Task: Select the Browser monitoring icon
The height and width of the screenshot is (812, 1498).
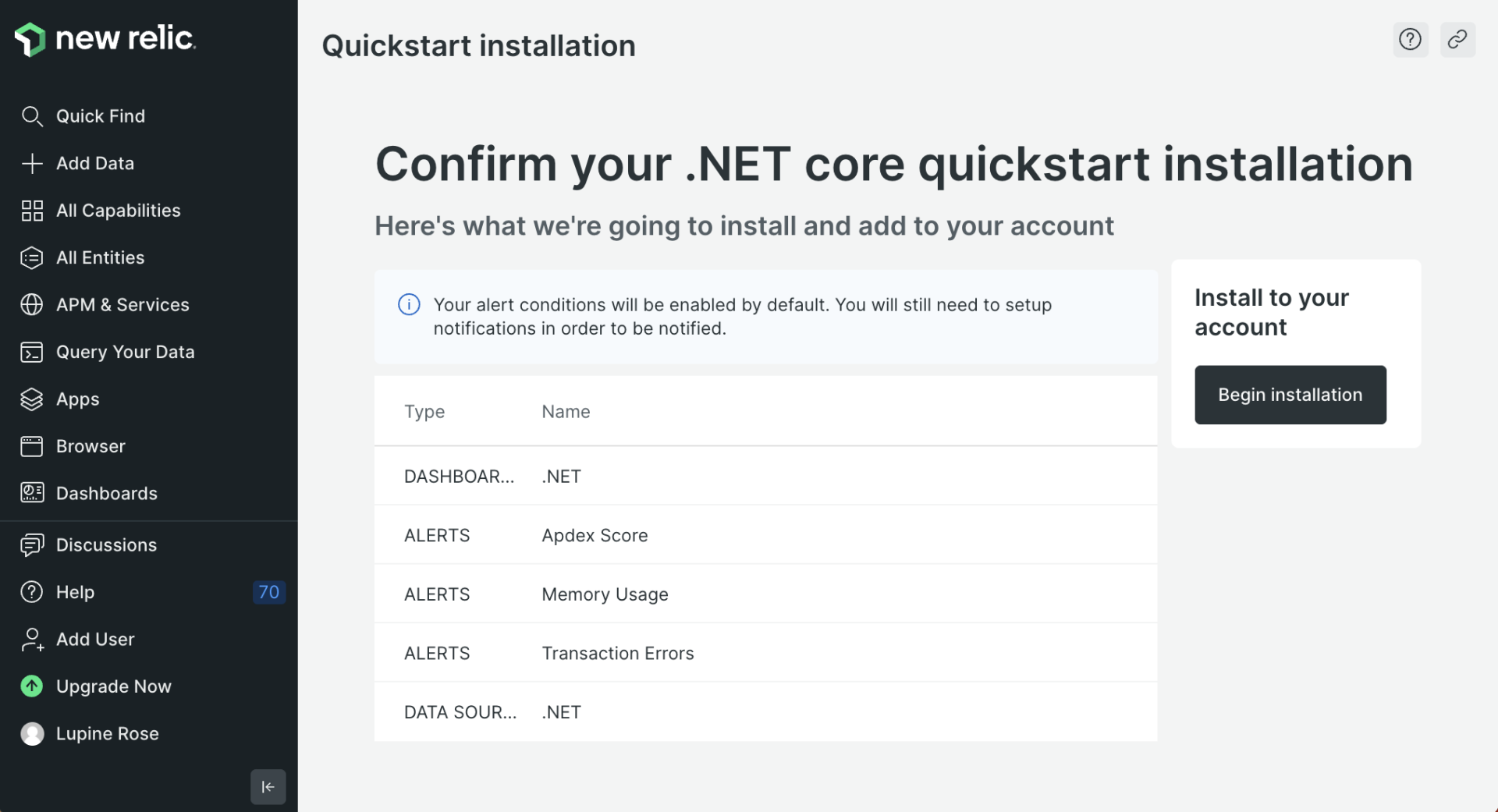Action: tap(32, 446)
